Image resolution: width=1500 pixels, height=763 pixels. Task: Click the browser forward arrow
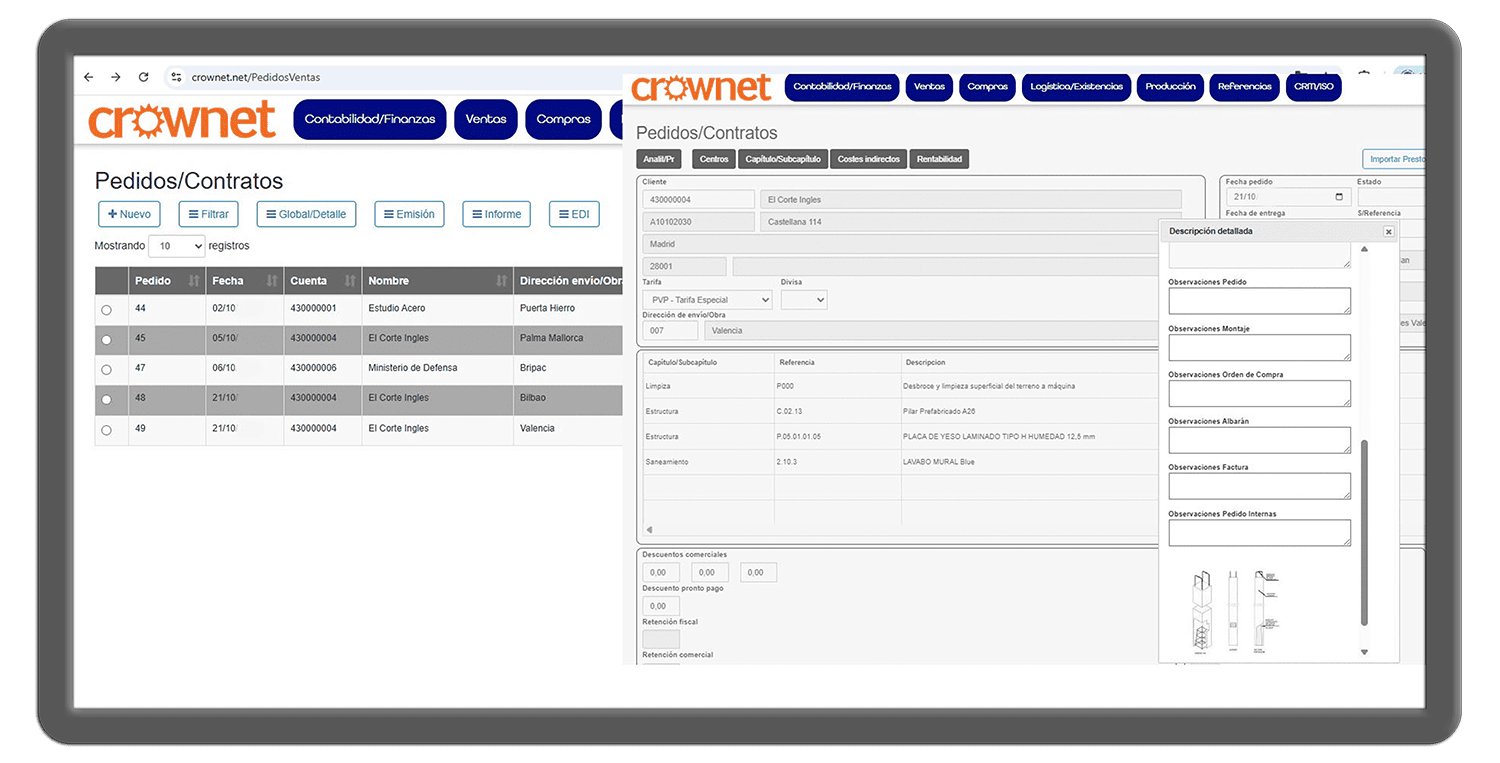coord(116,77)
